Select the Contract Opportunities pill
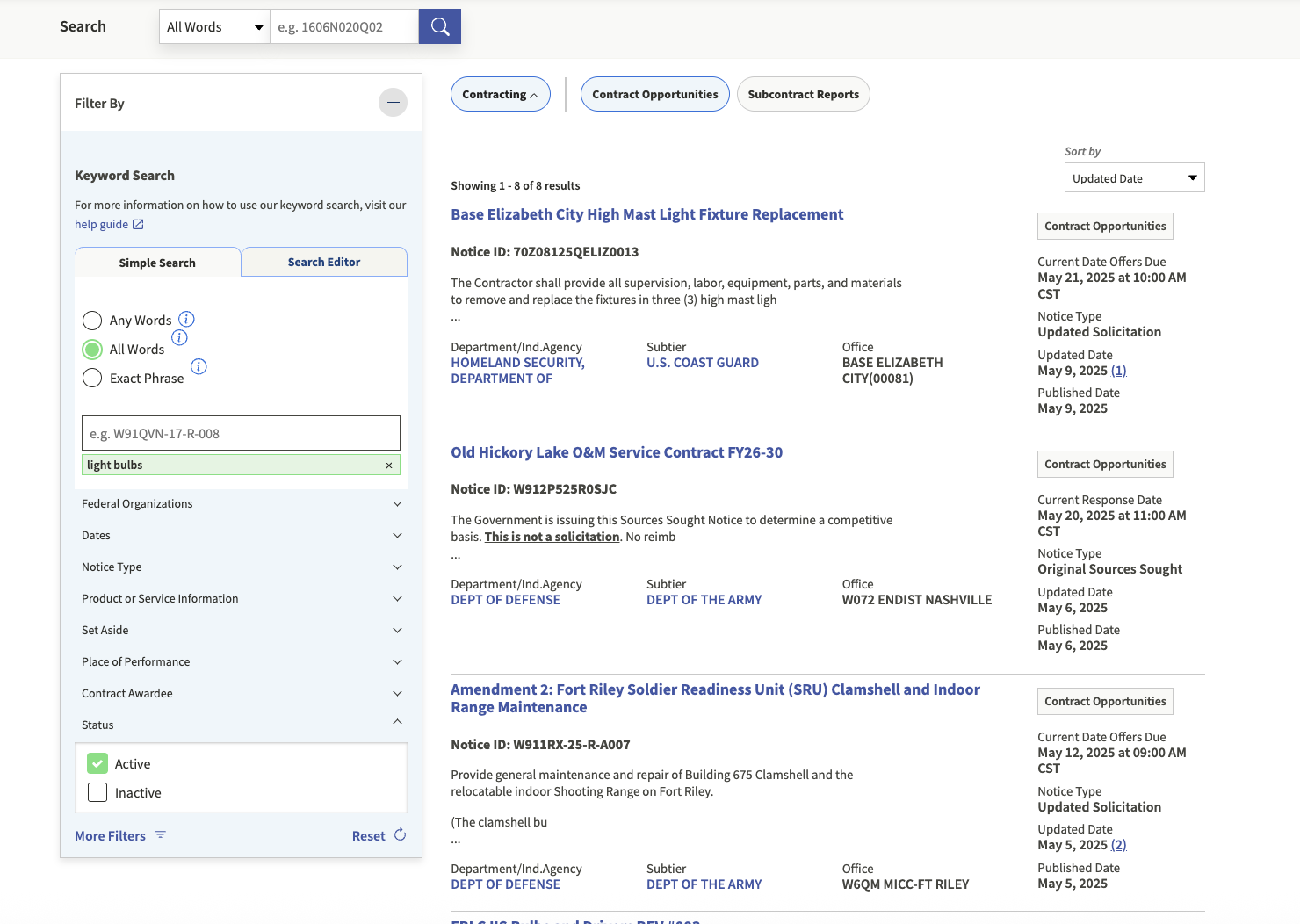Image resolution: width=1300 pixels, height=924 pixels. (x=655, y=94)
